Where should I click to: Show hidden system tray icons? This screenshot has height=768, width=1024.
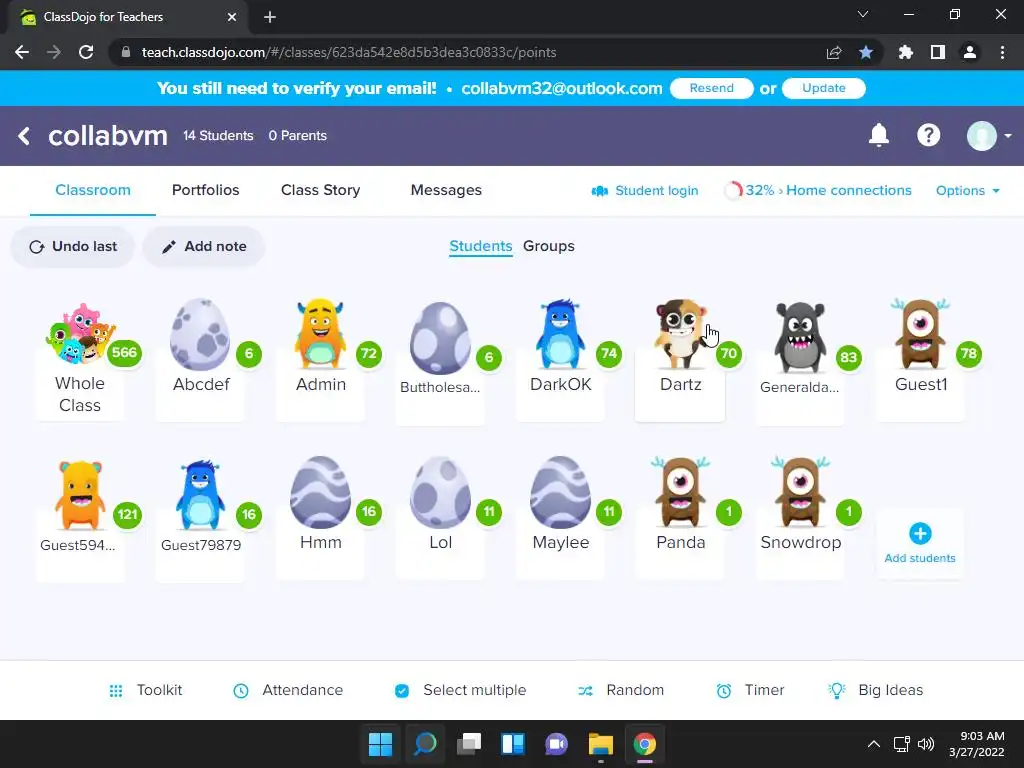click(874, 744)
